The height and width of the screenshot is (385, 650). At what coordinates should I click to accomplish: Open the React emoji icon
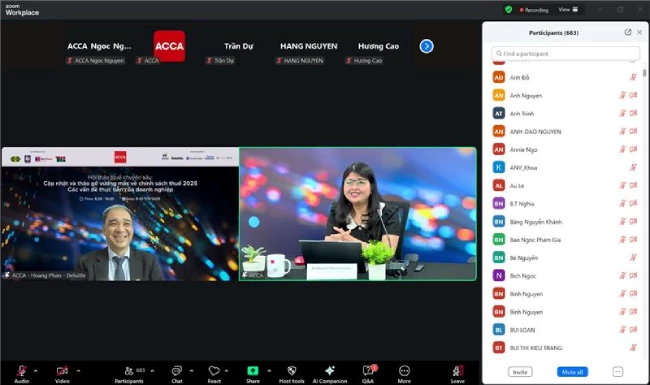[214, 370]
